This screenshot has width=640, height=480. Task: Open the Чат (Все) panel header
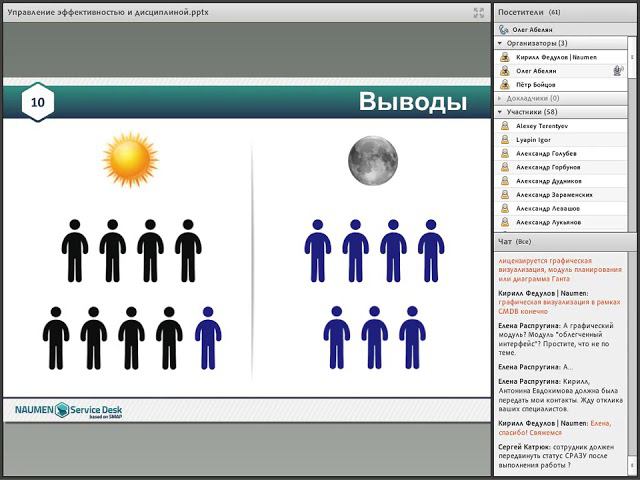(x=565, y=242)
